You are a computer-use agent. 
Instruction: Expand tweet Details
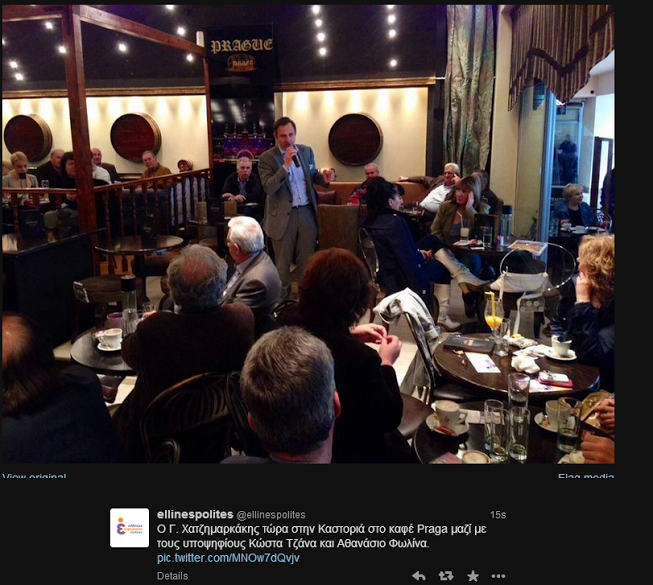pos(172,576)
